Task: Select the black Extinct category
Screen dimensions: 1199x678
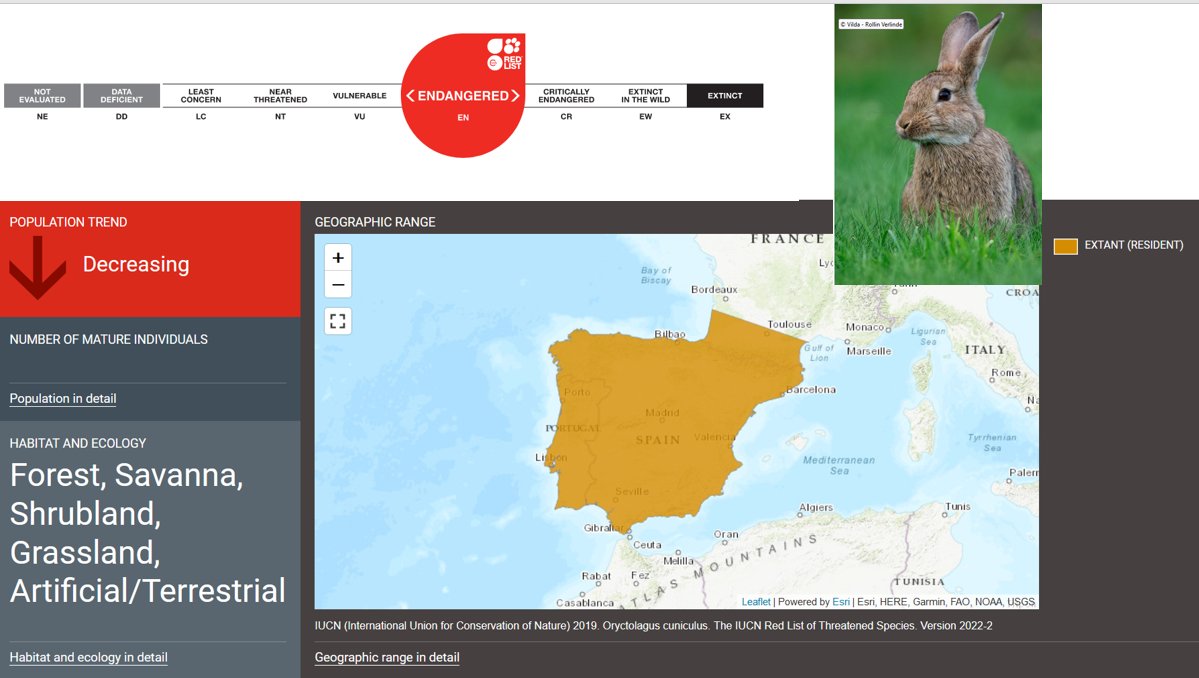Action: (x=725, y=96)
